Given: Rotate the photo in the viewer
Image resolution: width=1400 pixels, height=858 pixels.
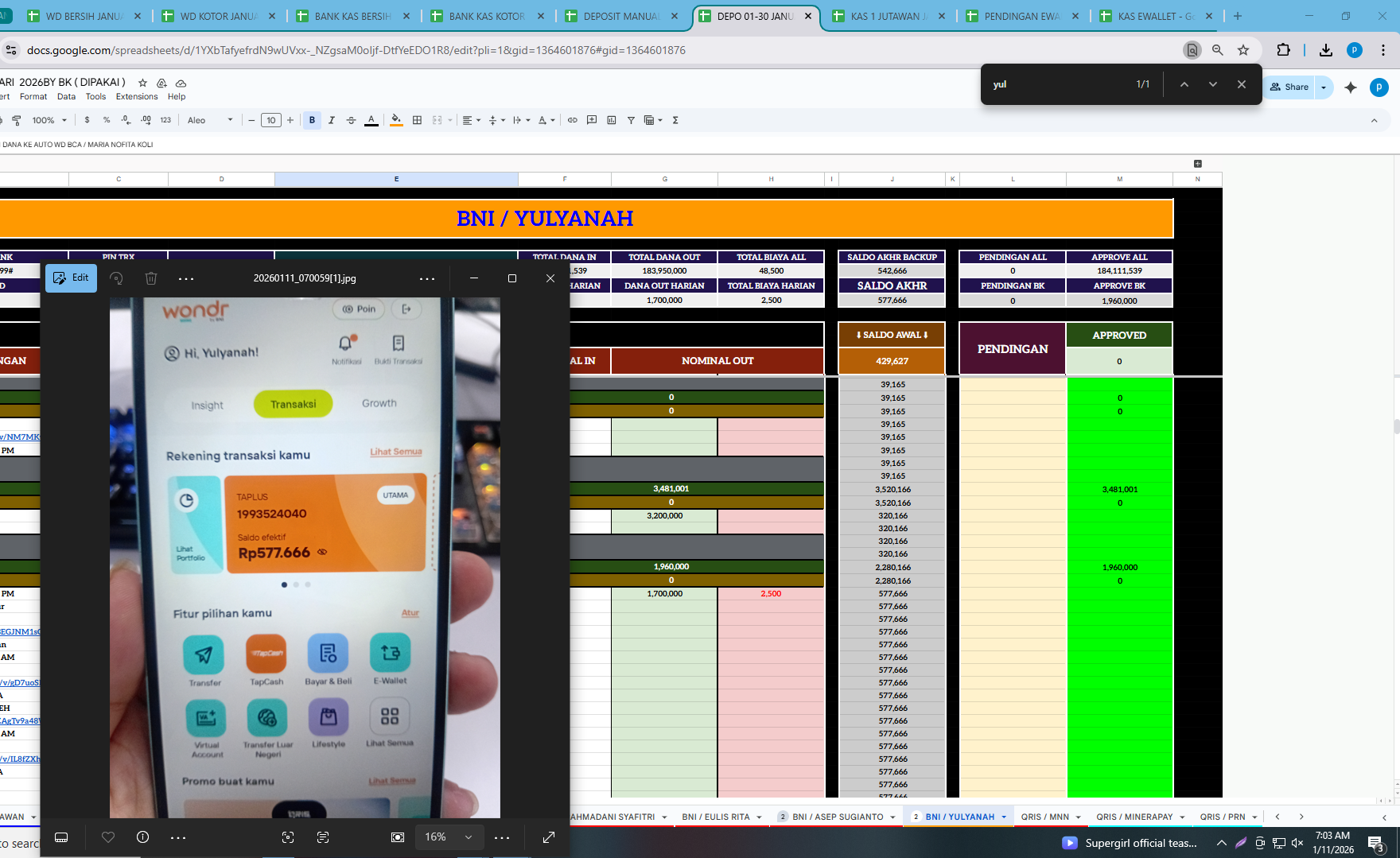Looking at the screenshot, I should pos(116,278).
